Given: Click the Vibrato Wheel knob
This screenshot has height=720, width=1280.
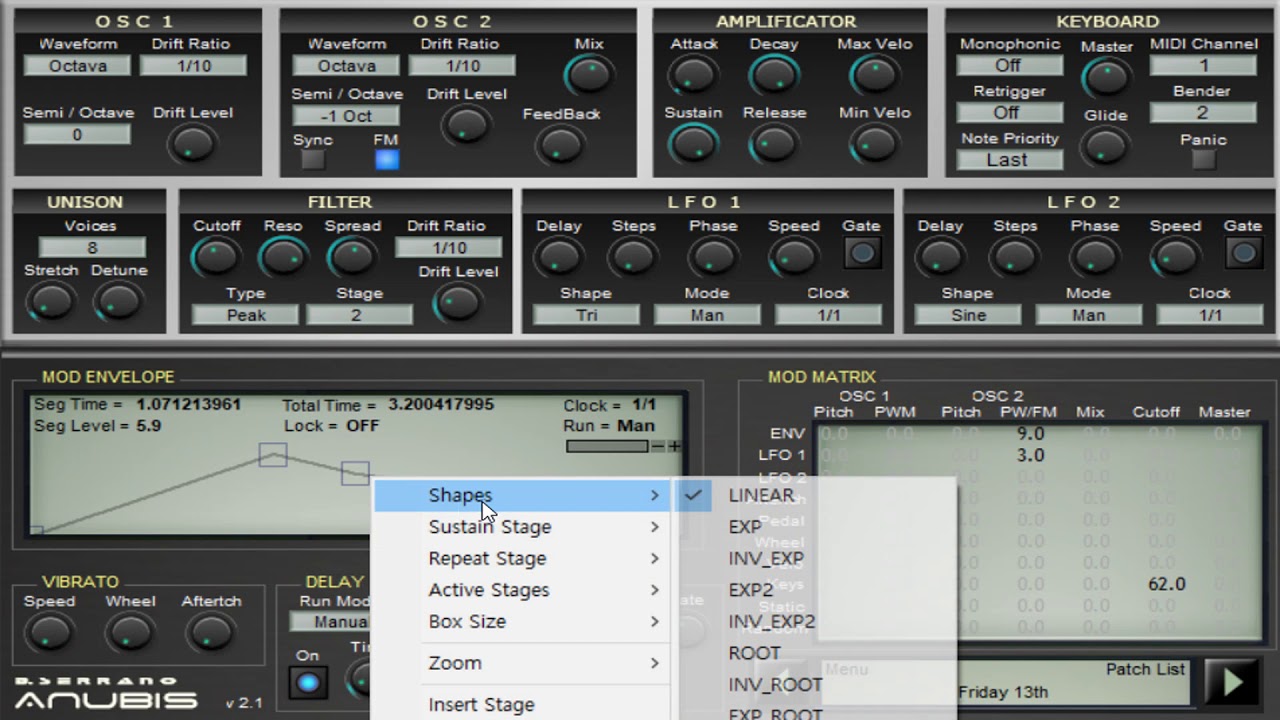Looking at the screenshot, I should click(x=130, y=632).
